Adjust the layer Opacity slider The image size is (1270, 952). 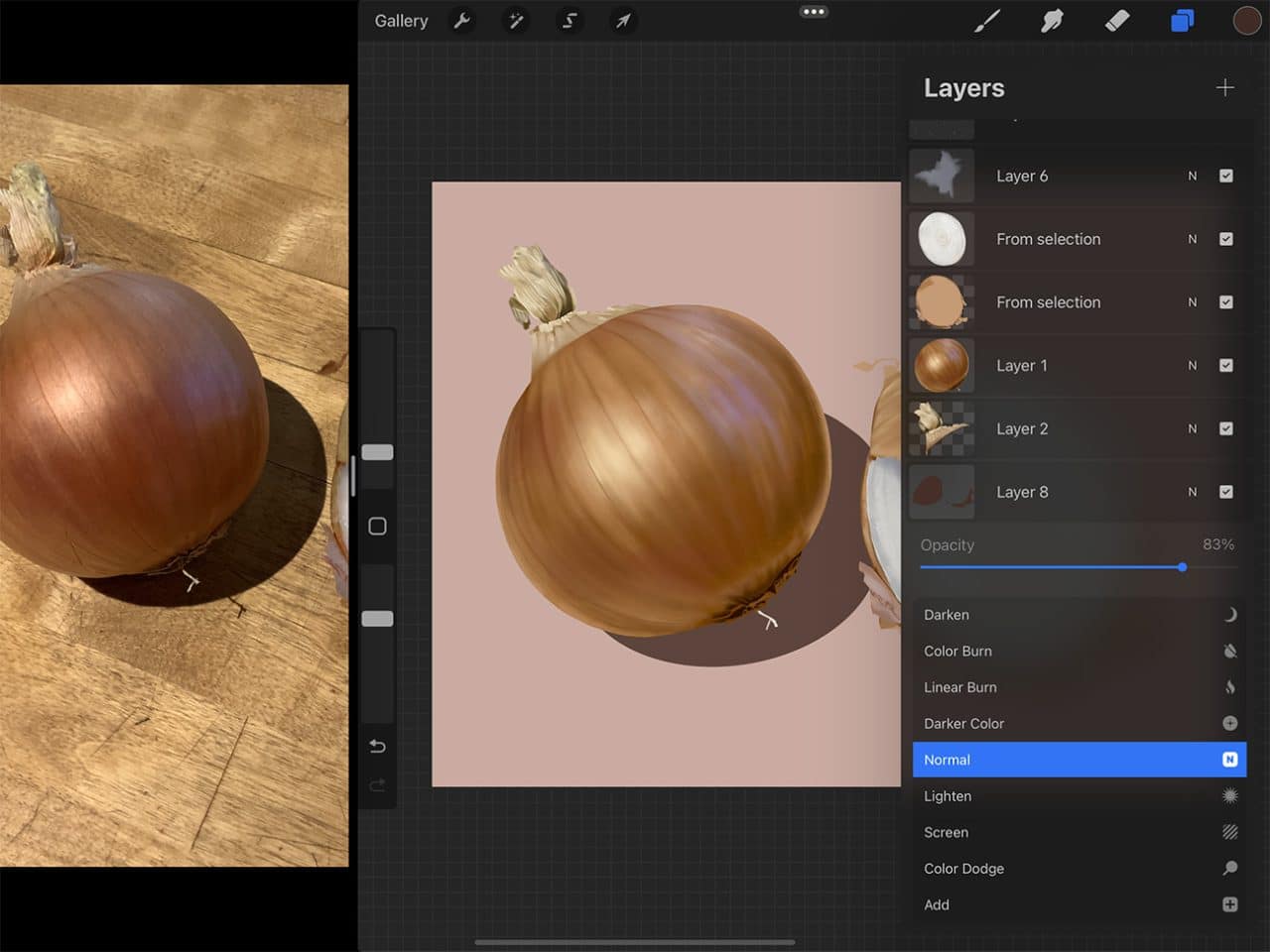[1182, 567]
